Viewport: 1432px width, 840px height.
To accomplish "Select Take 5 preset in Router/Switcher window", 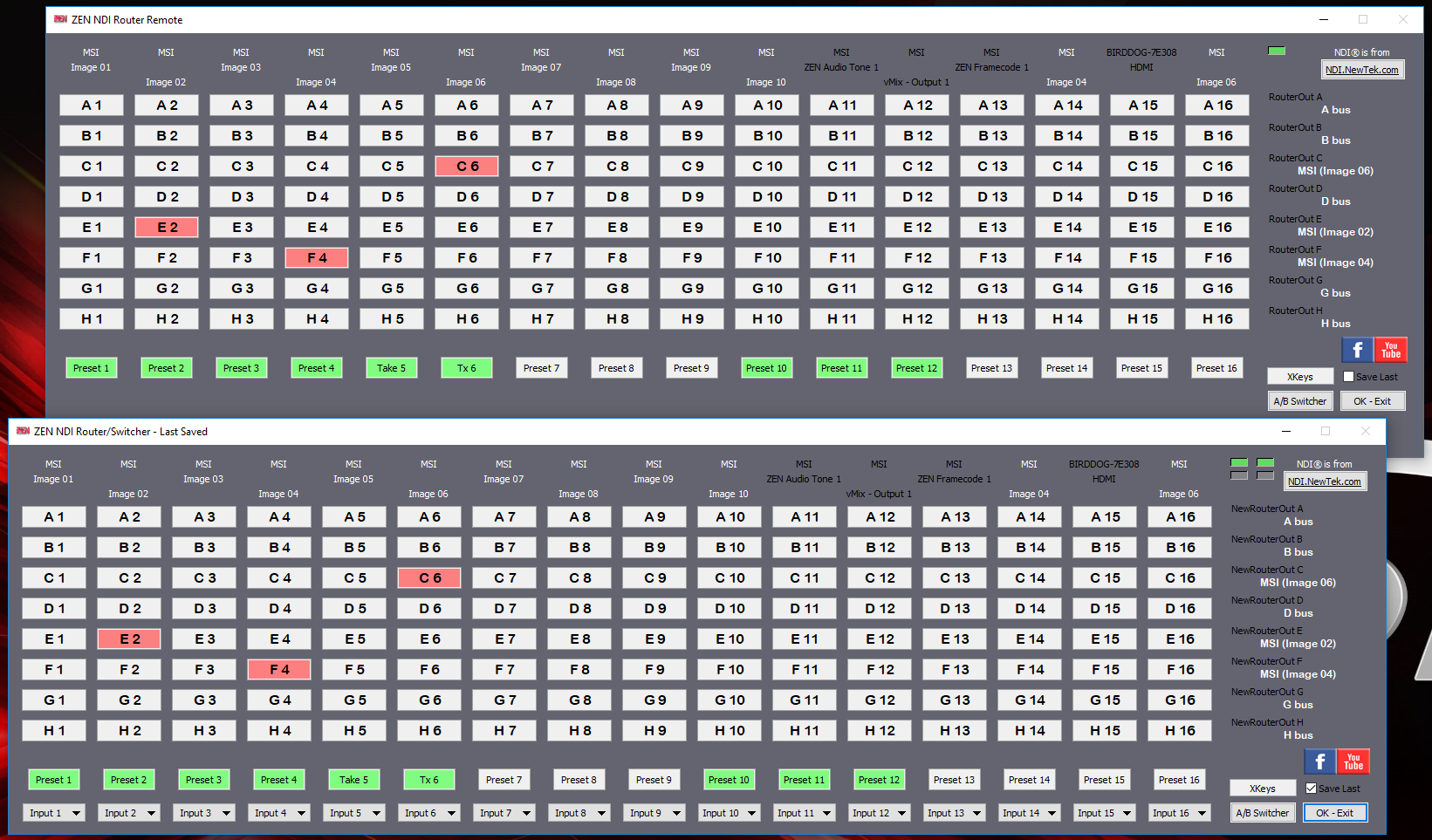I will 353,780.
